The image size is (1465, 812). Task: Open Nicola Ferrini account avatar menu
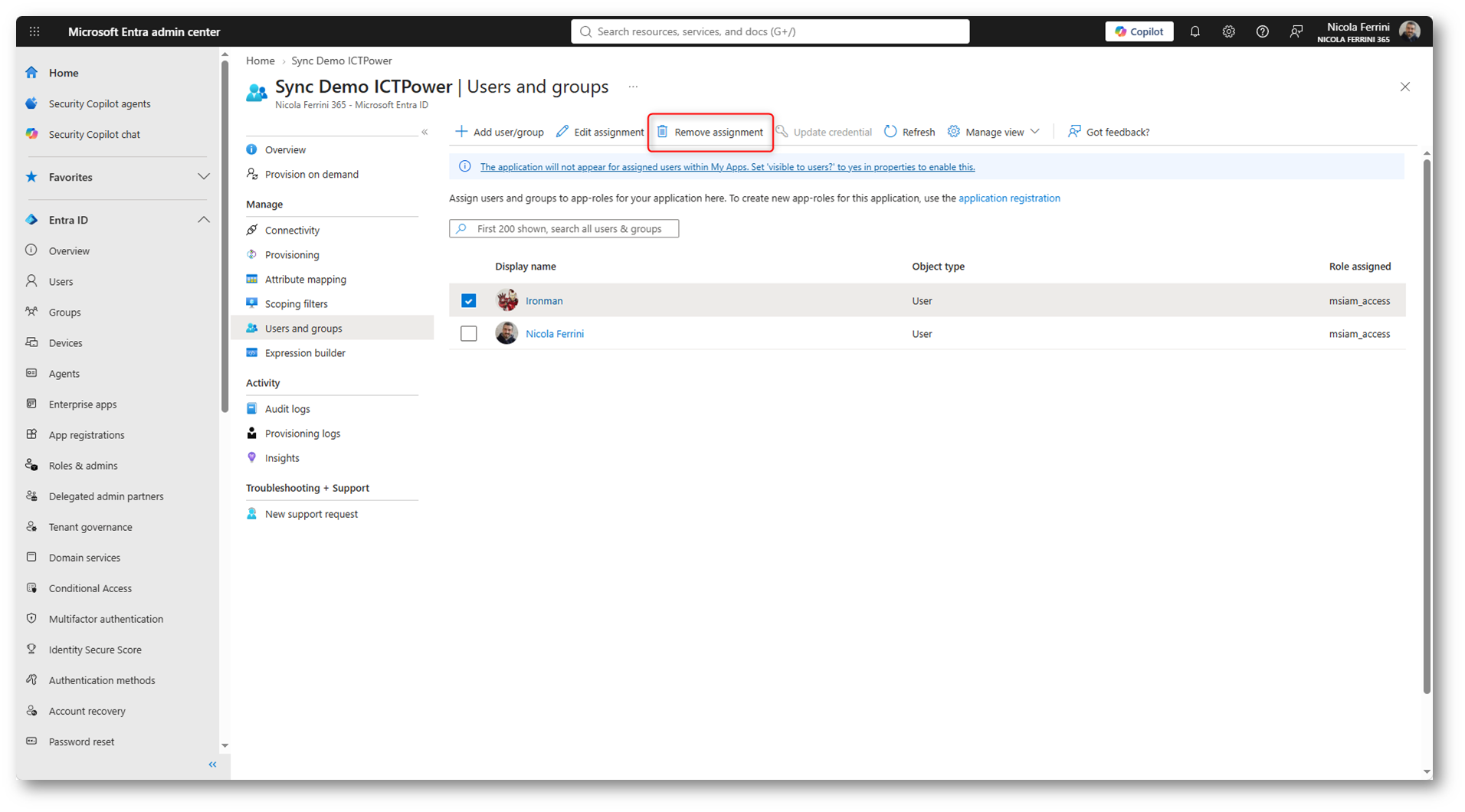pos(1409,31)
